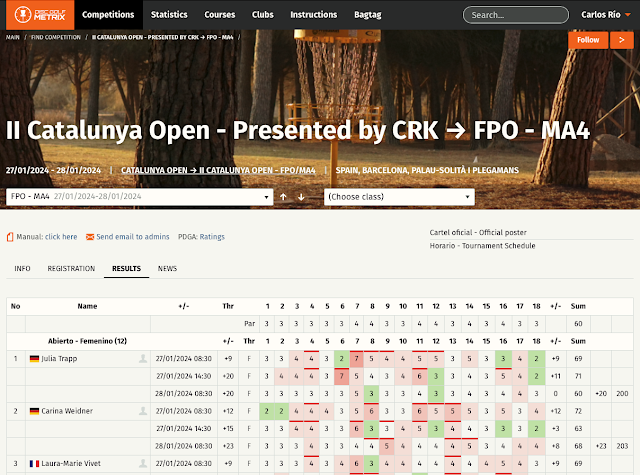Image resolution: width=640 pixels, height=475 pixels.
Task: Switch to the INFO tab
Action: pyautogui.click(x=22, y=269)
